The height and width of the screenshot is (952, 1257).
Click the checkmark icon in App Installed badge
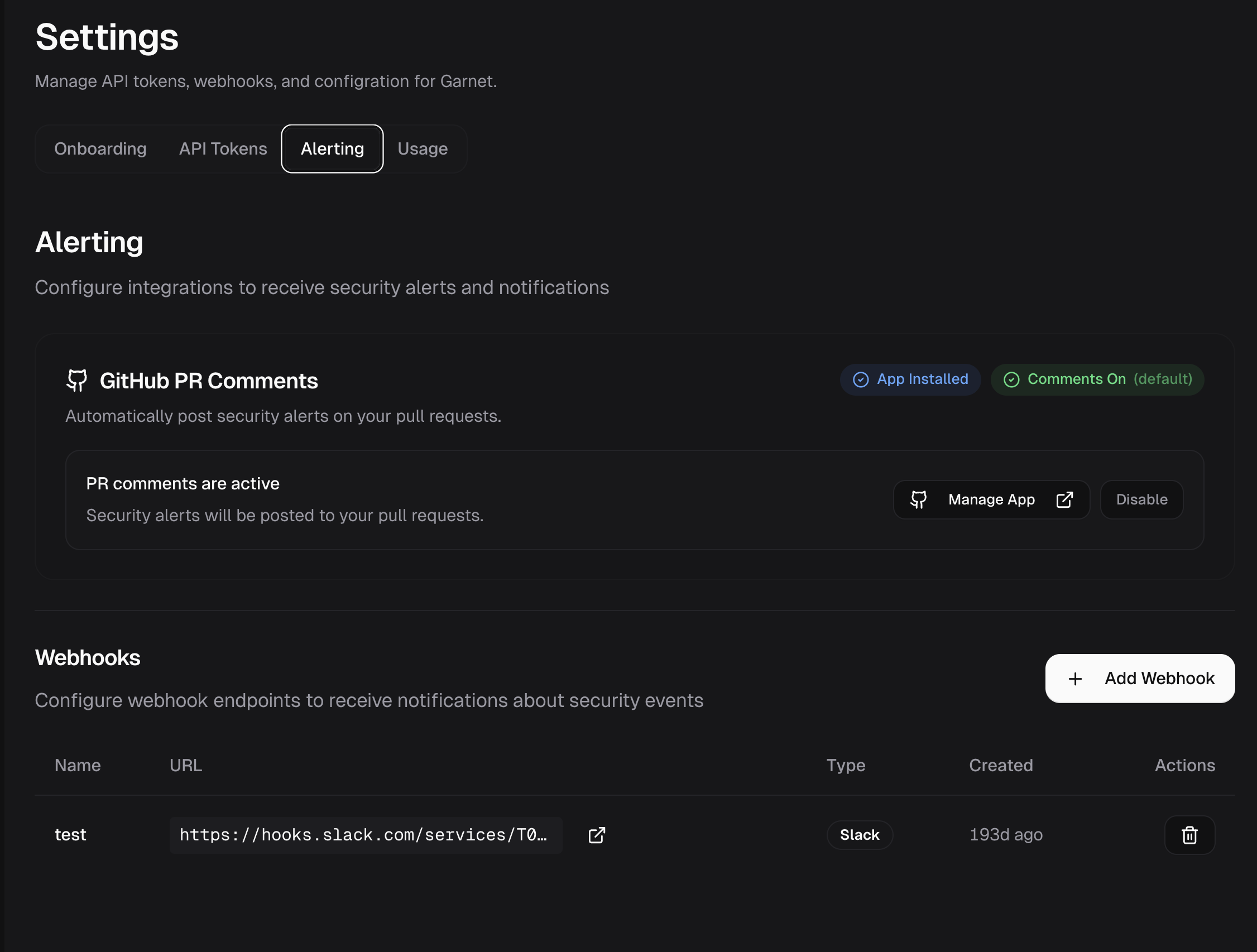point(860,379)
